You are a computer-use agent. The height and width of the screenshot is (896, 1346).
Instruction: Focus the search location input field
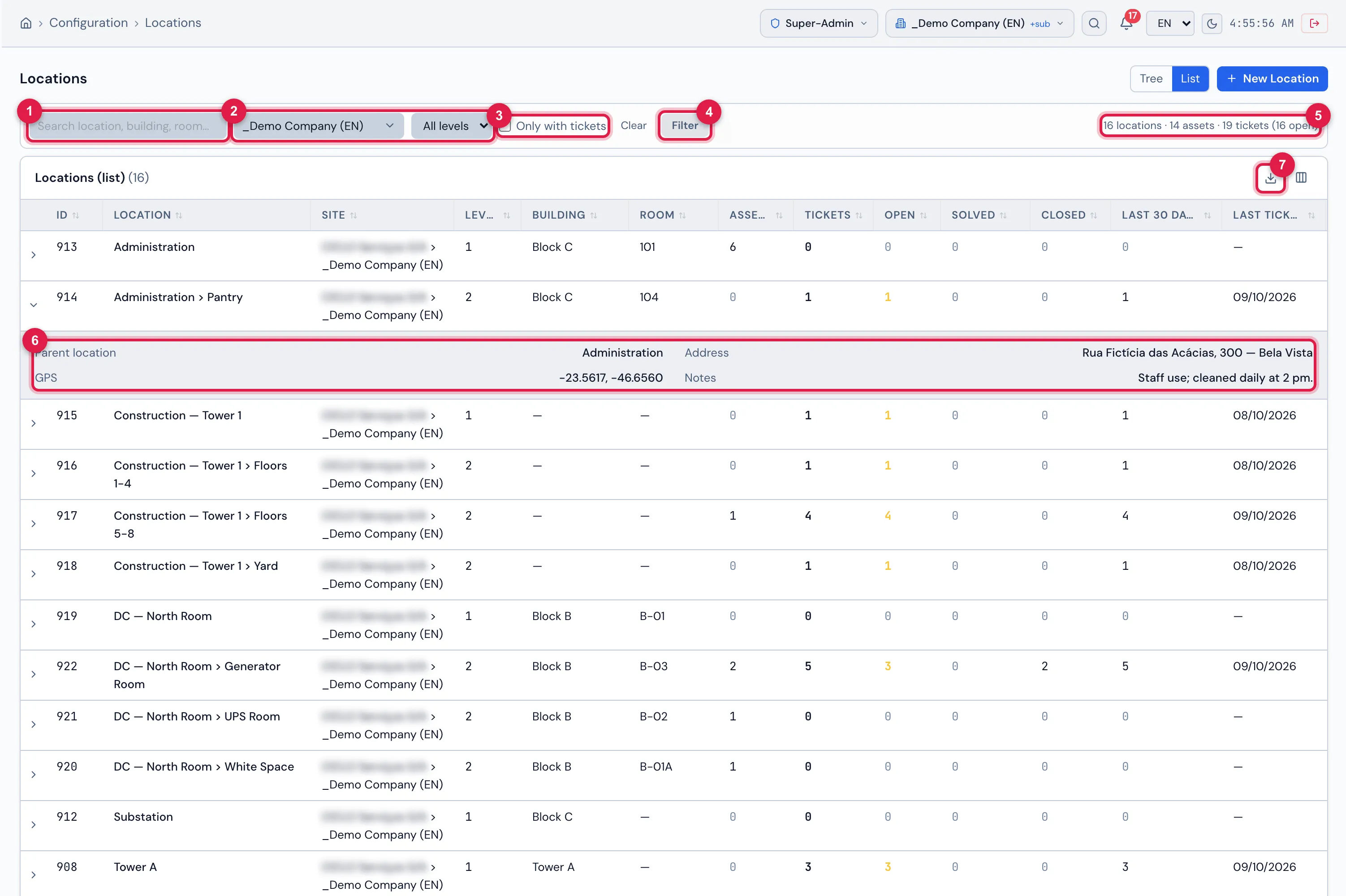click(x=127, y=126)
